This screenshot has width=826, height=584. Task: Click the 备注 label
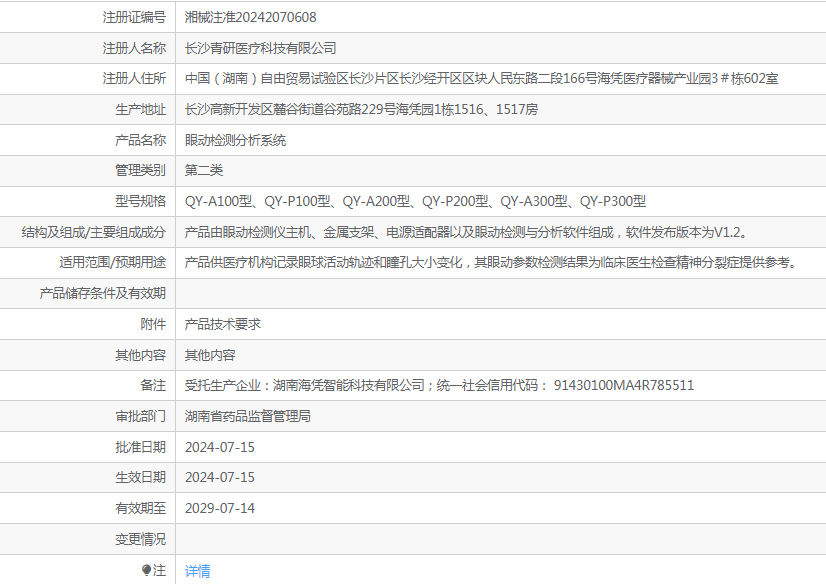click(153, 385)
